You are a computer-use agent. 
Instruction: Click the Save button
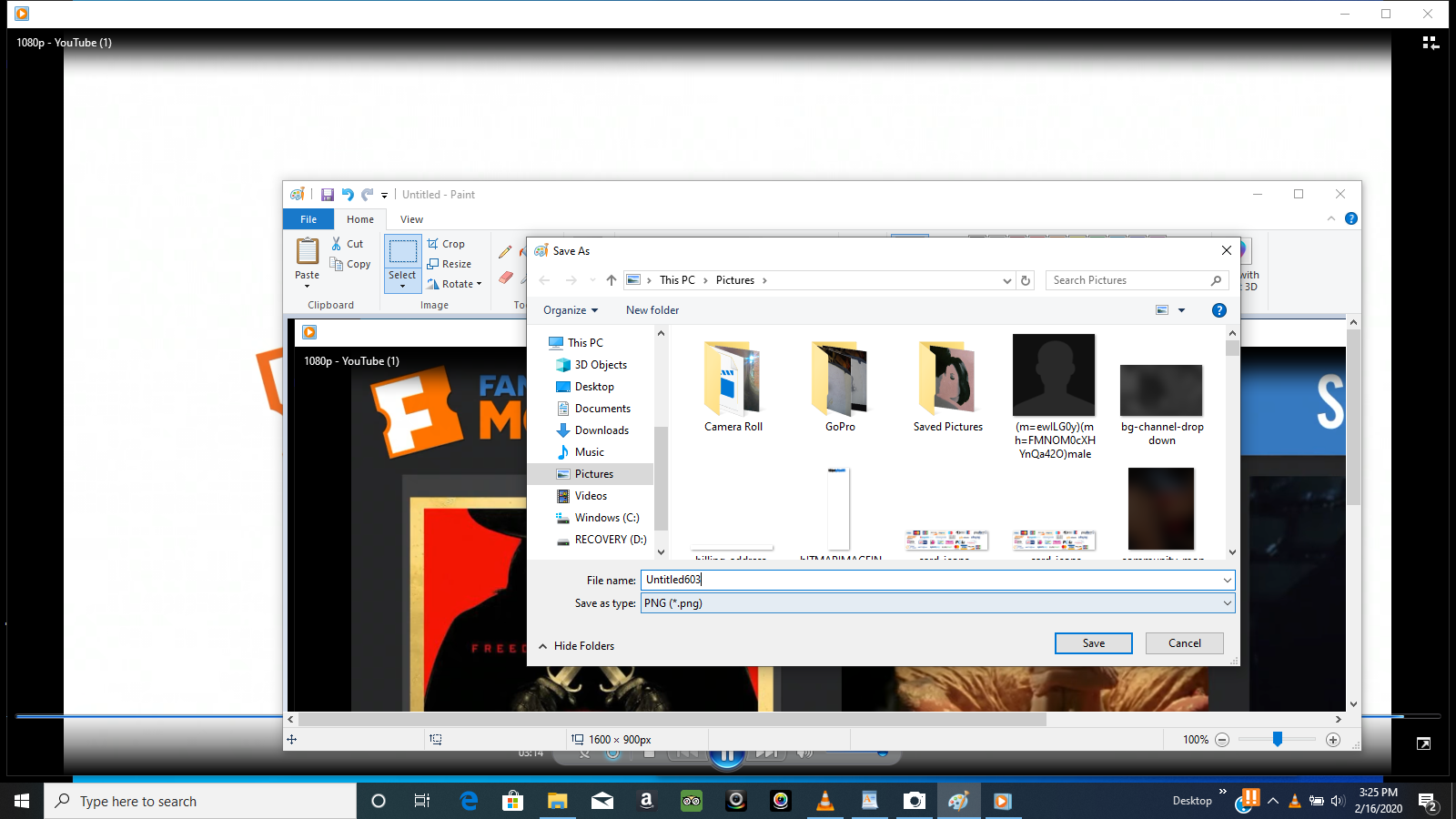(x=1093, y=643)
